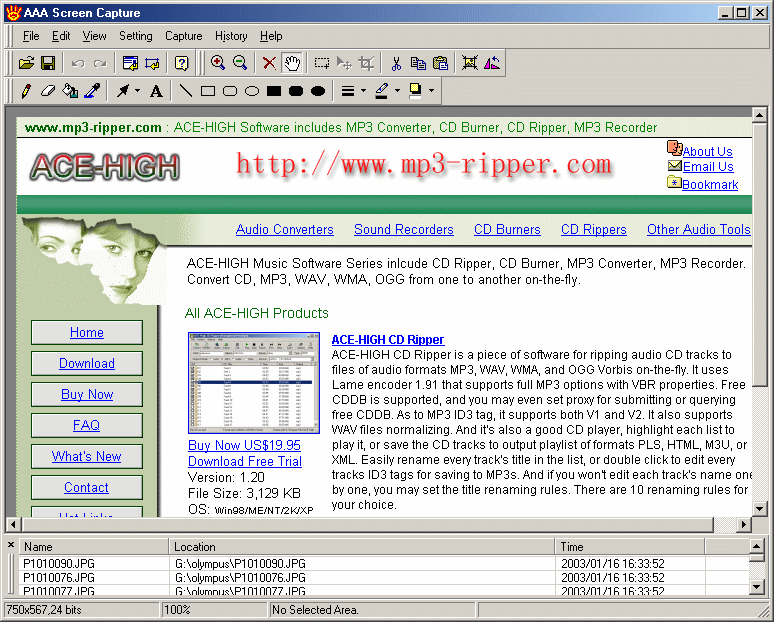Click the red X delete icon
The height and width of the screenshot is (622, 774).
point(269,63)
